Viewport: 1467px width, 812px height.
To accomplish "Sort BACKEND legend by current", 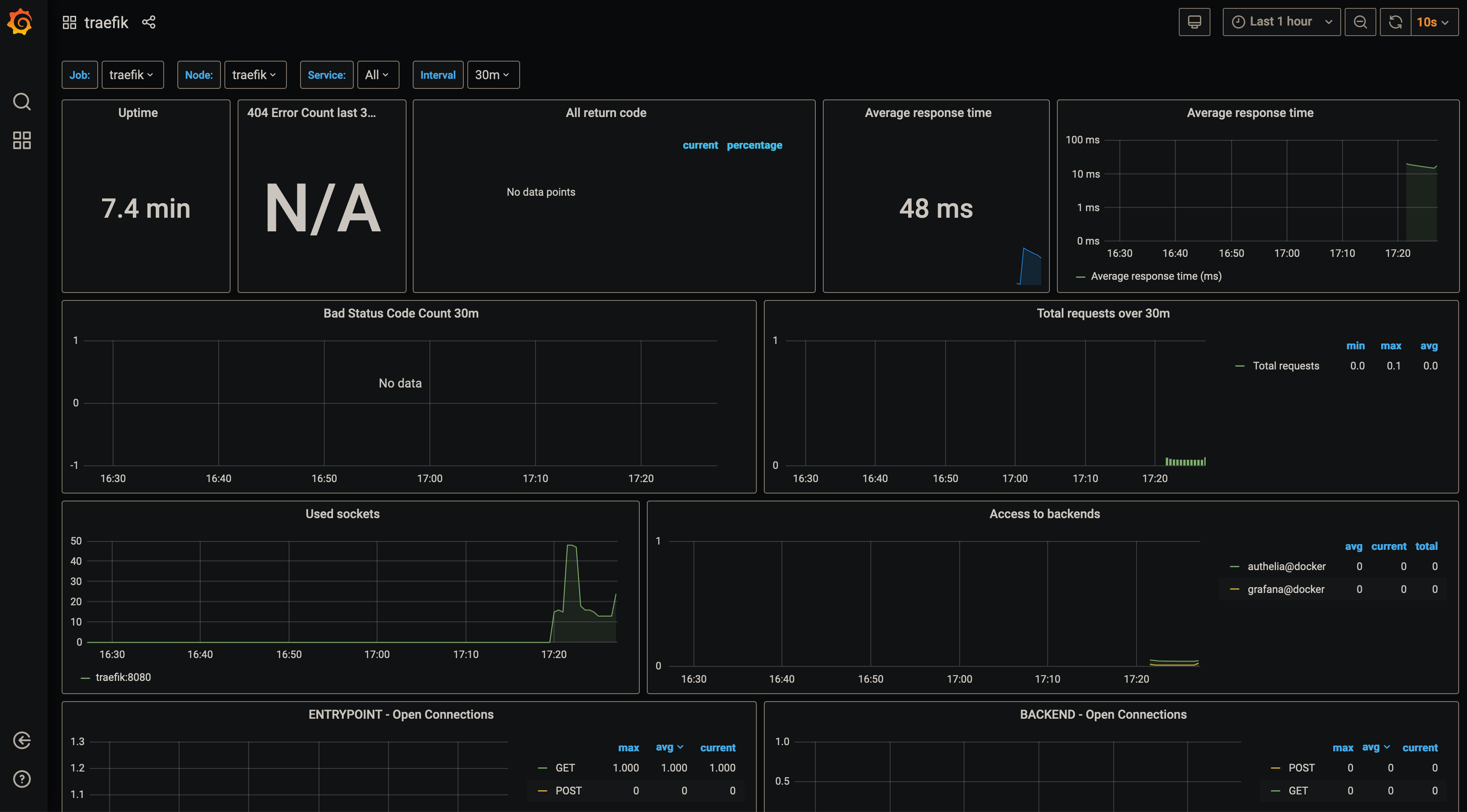I will (1420, 748).
